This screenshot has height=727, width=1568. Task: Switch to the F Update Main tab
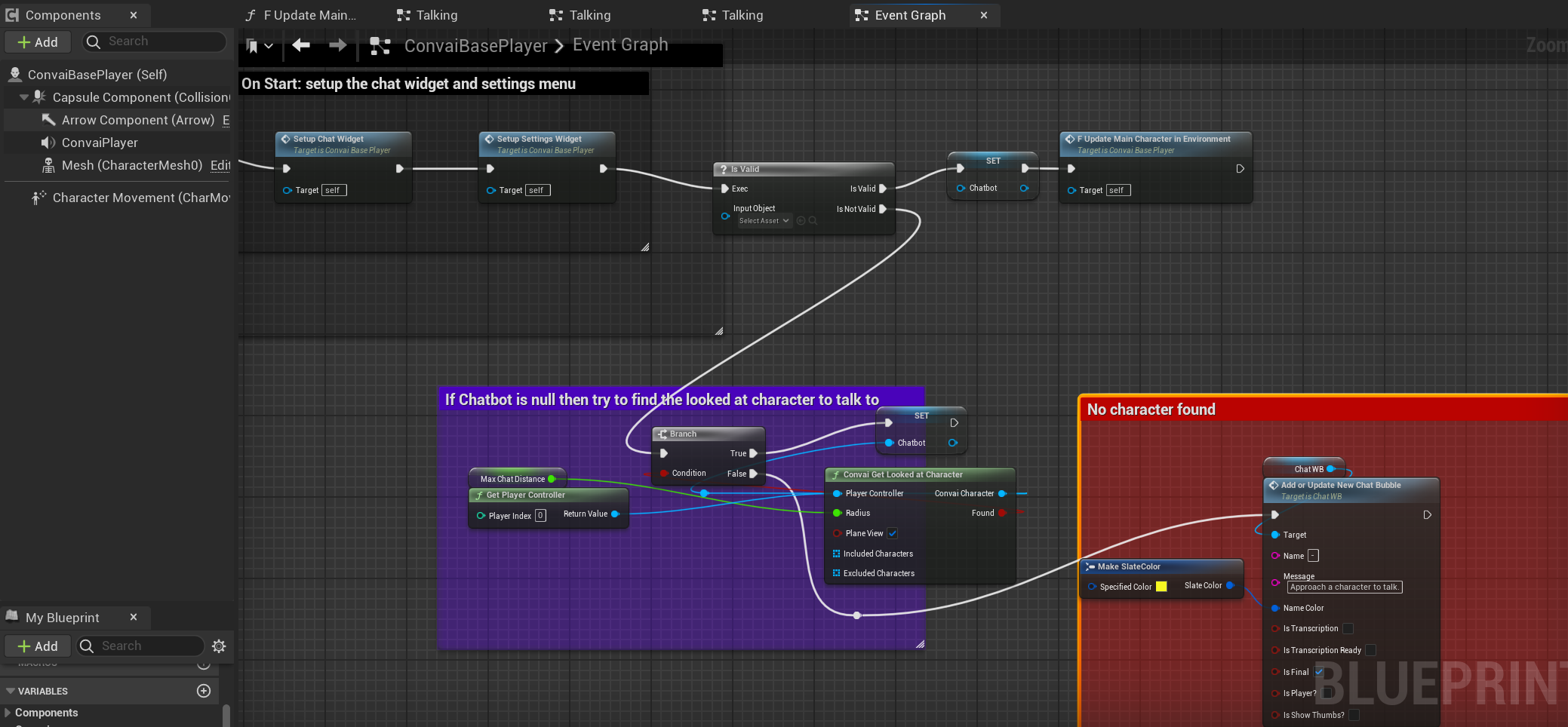coord(301,15)
